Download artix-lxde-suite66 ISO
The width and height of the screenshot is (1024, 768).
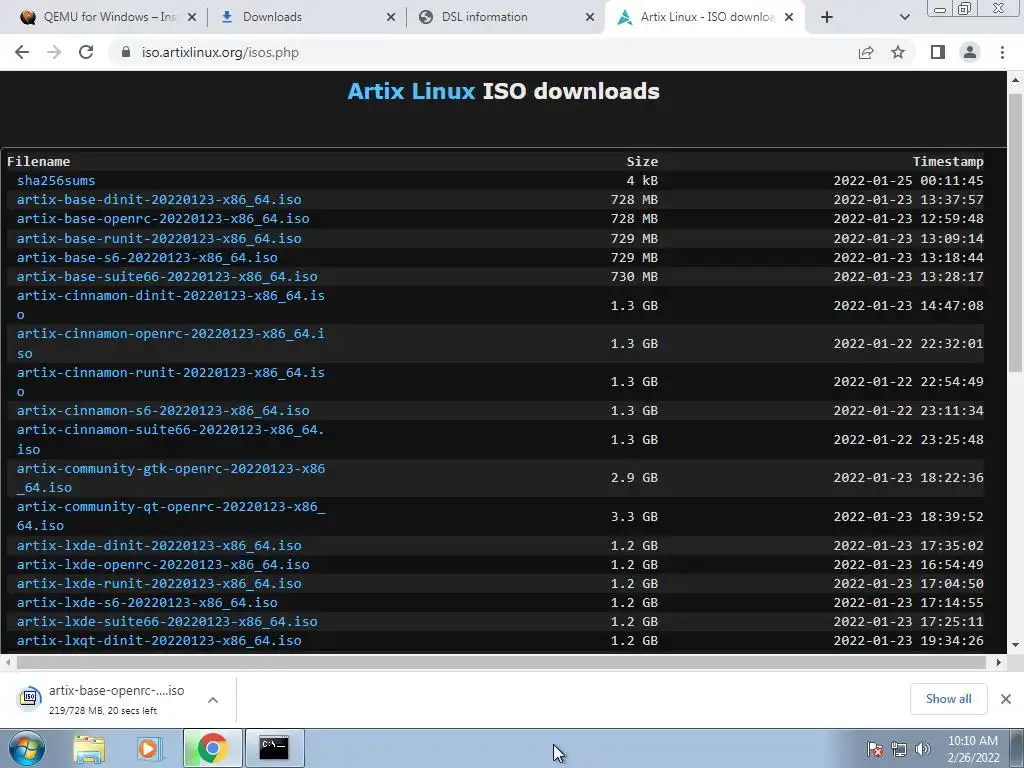pyautogui.click(x=167, y=621)
